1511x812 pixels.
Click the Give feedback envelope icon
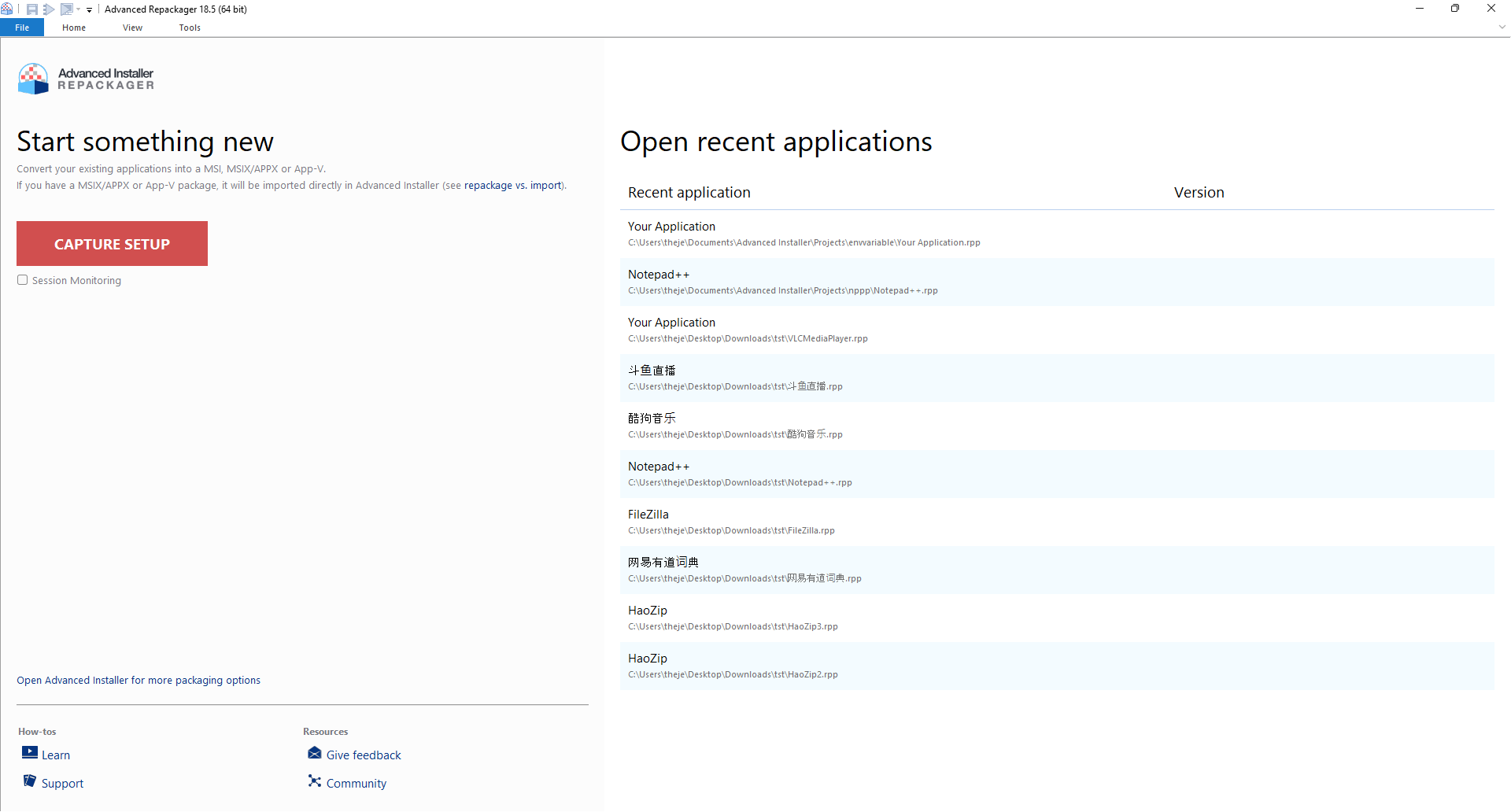pyautogui.click(x=315, y=753)
